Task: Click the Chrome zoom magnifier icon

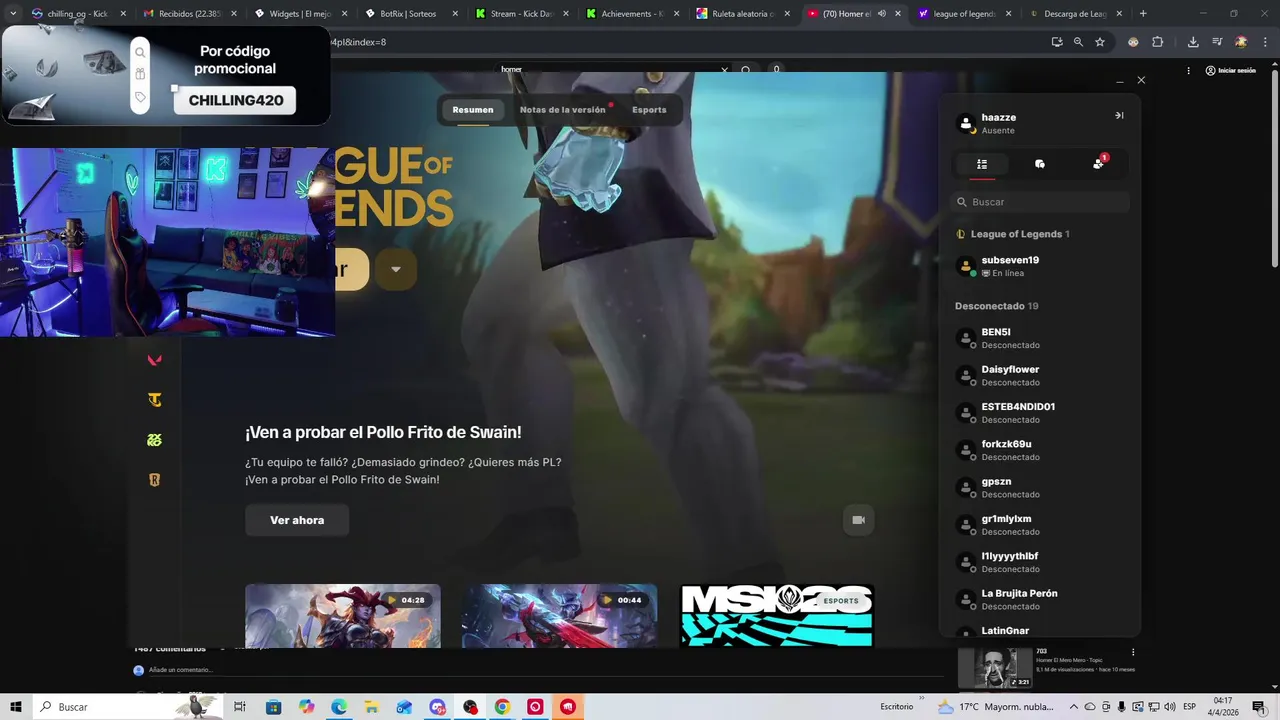Action: 1078,42
